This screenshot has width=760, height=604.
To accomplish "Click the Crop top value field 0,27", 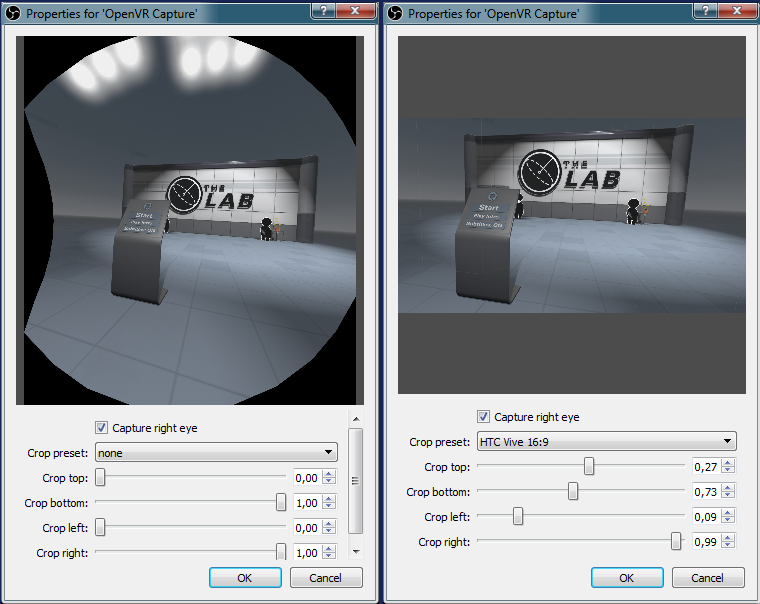I will 706,467.
